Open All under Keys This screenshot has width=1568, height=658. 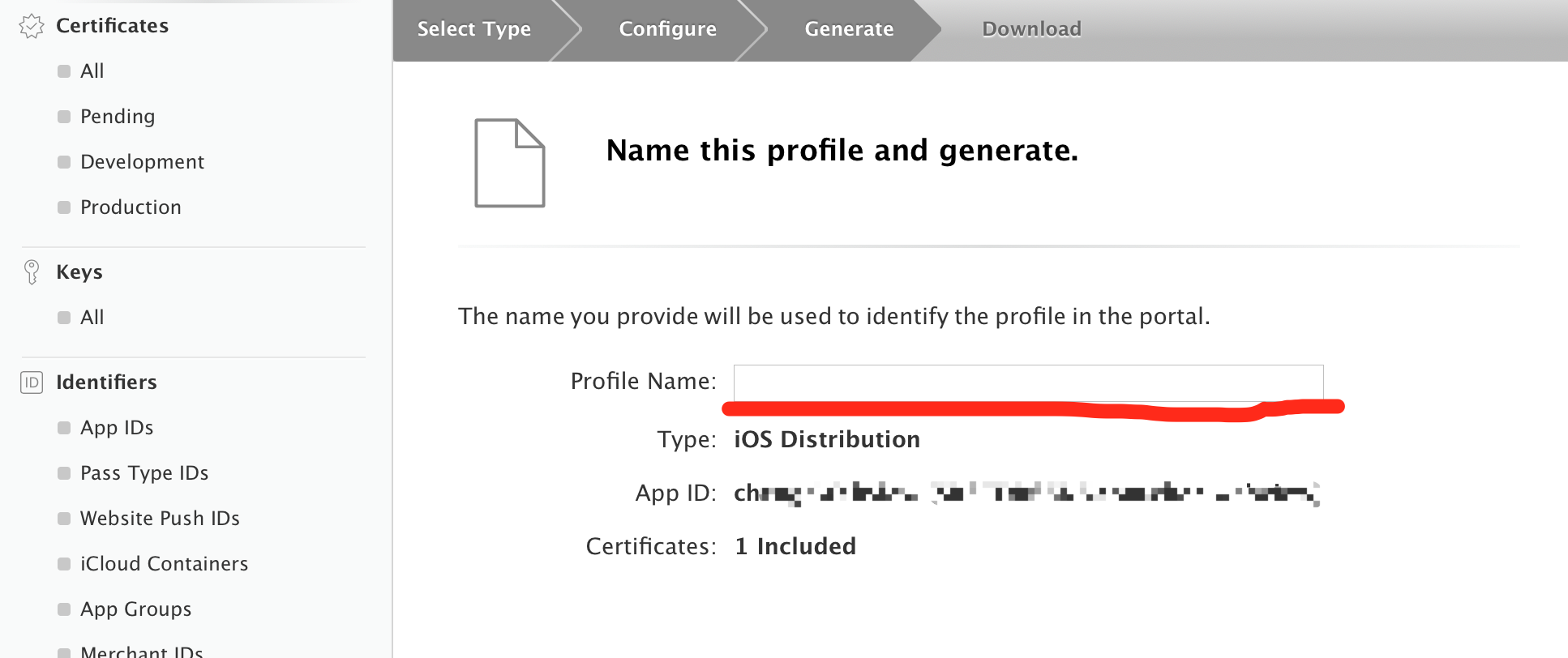coord(92,318)
